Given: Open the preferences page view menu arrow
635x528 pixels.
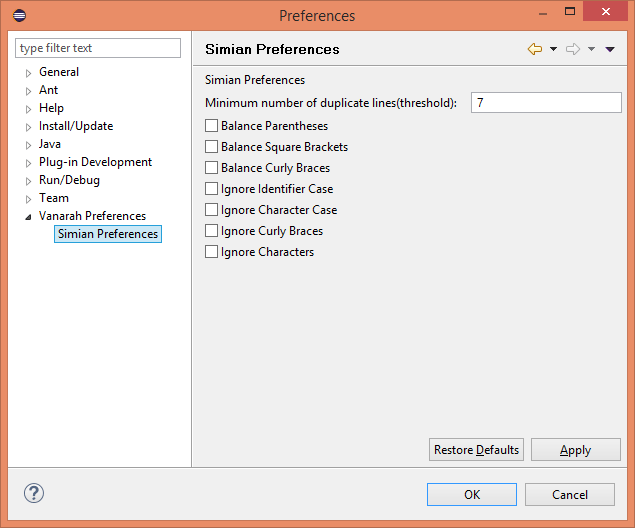Looking at the screenshot, I should [x=610, y=49].
